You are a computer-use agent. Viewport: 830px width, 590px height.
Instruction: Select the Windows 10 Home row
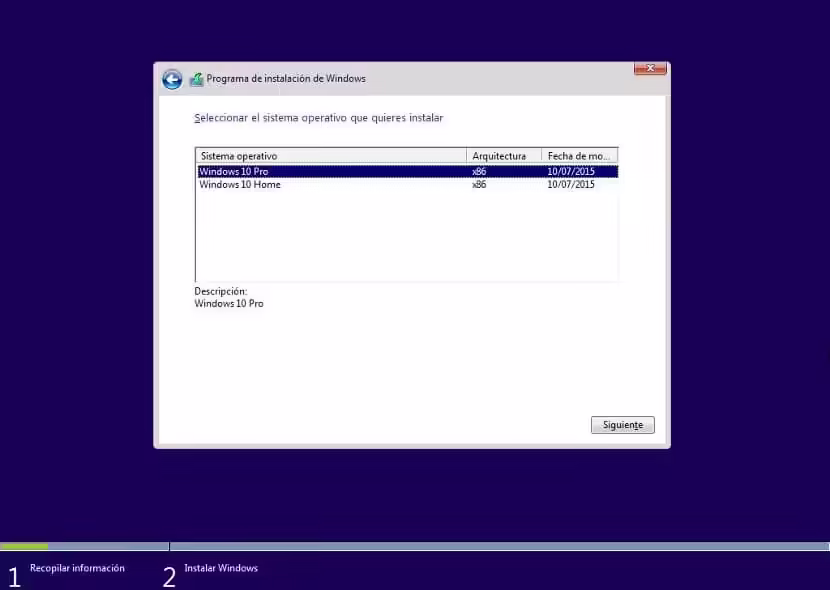tap(408, 185)
